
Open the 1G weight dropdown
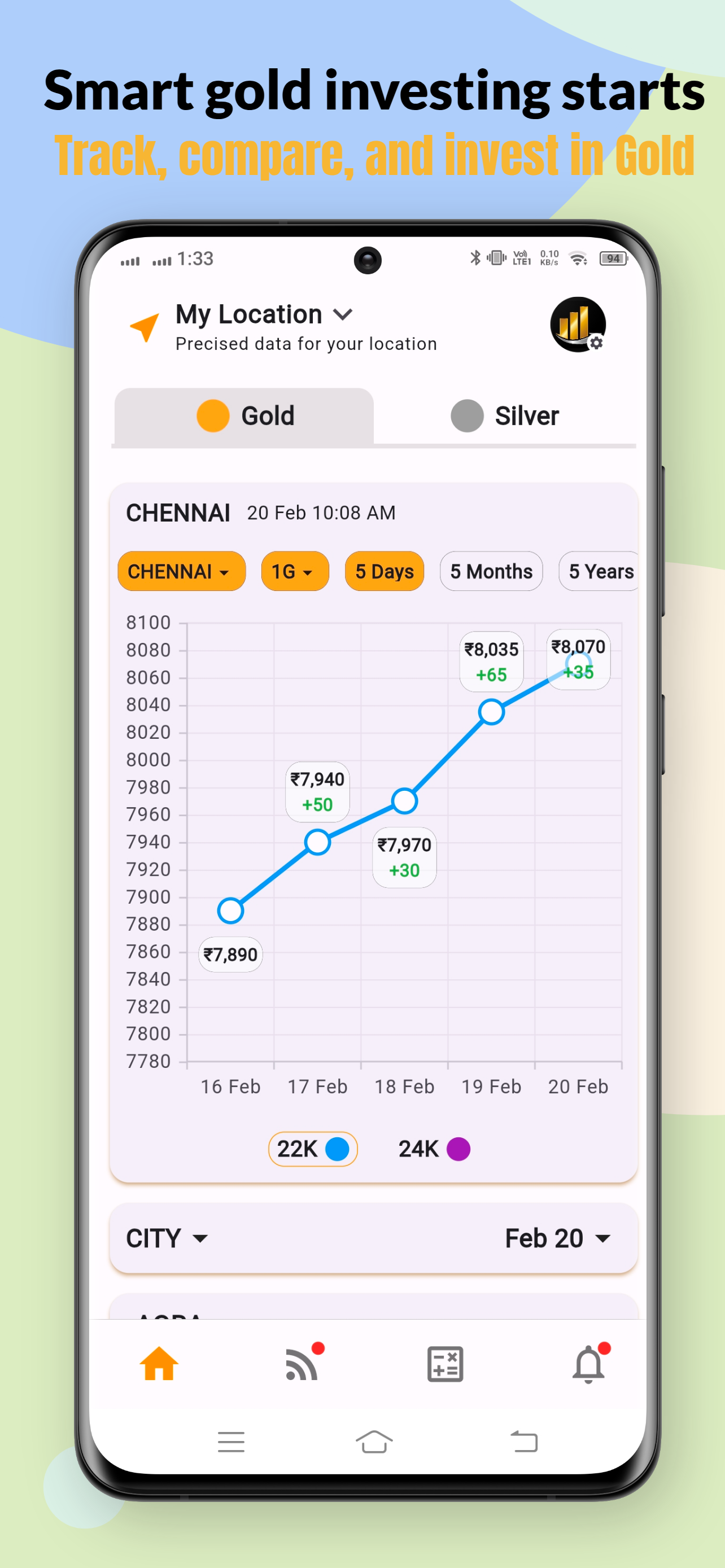(295, 571)
